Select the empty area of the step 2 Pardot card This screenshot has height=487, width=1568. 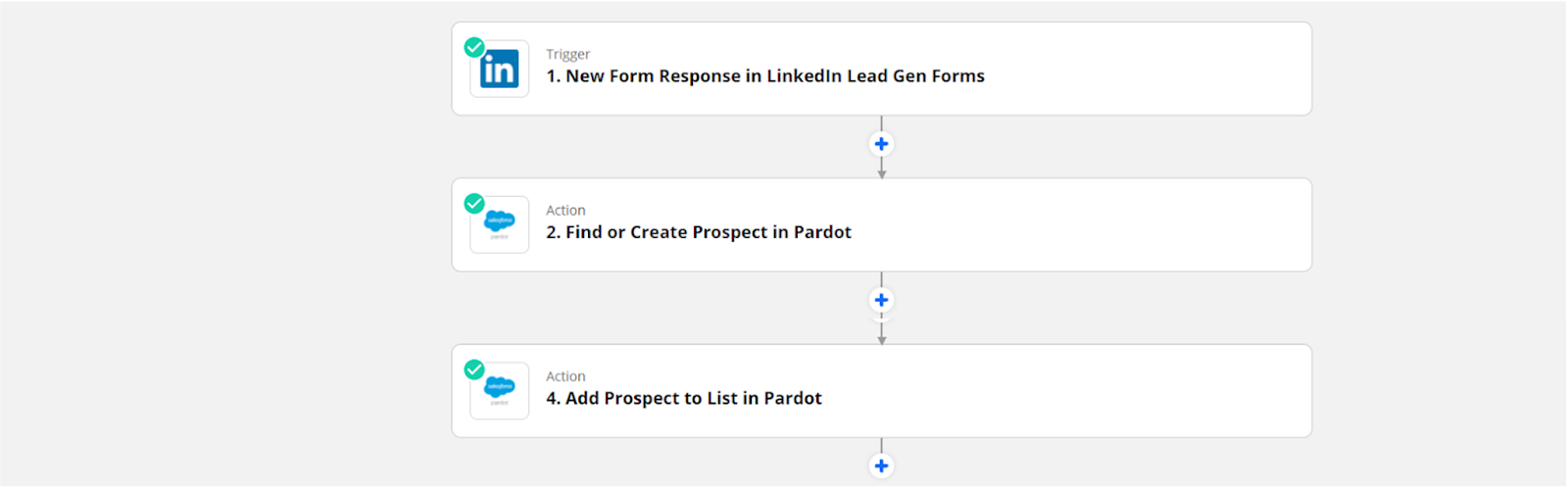pyautogui.click(x=1078, y=225)
